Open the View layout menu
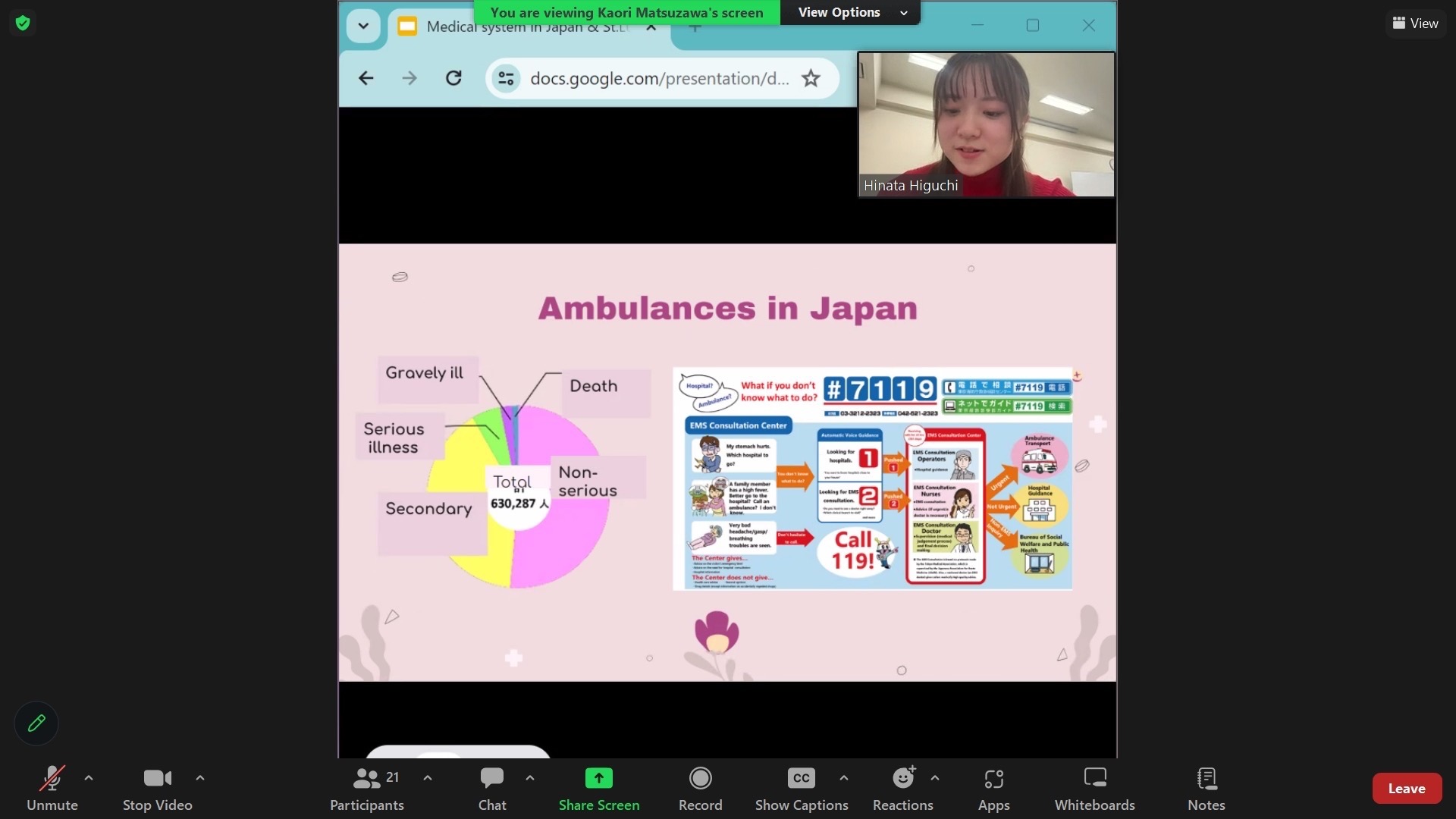The height and width of the screenshot is (819, 1456). (1415, 23)
